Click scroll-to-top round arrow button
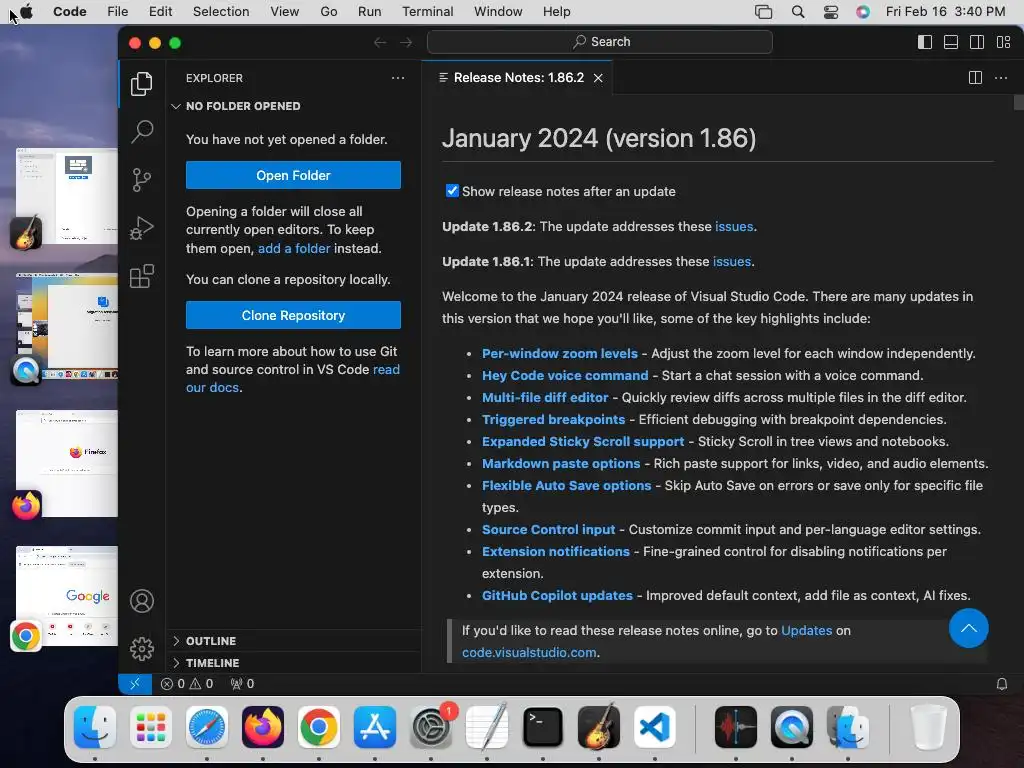The height and width of the screenshot is (768, 1024). (x=968, y=628)
